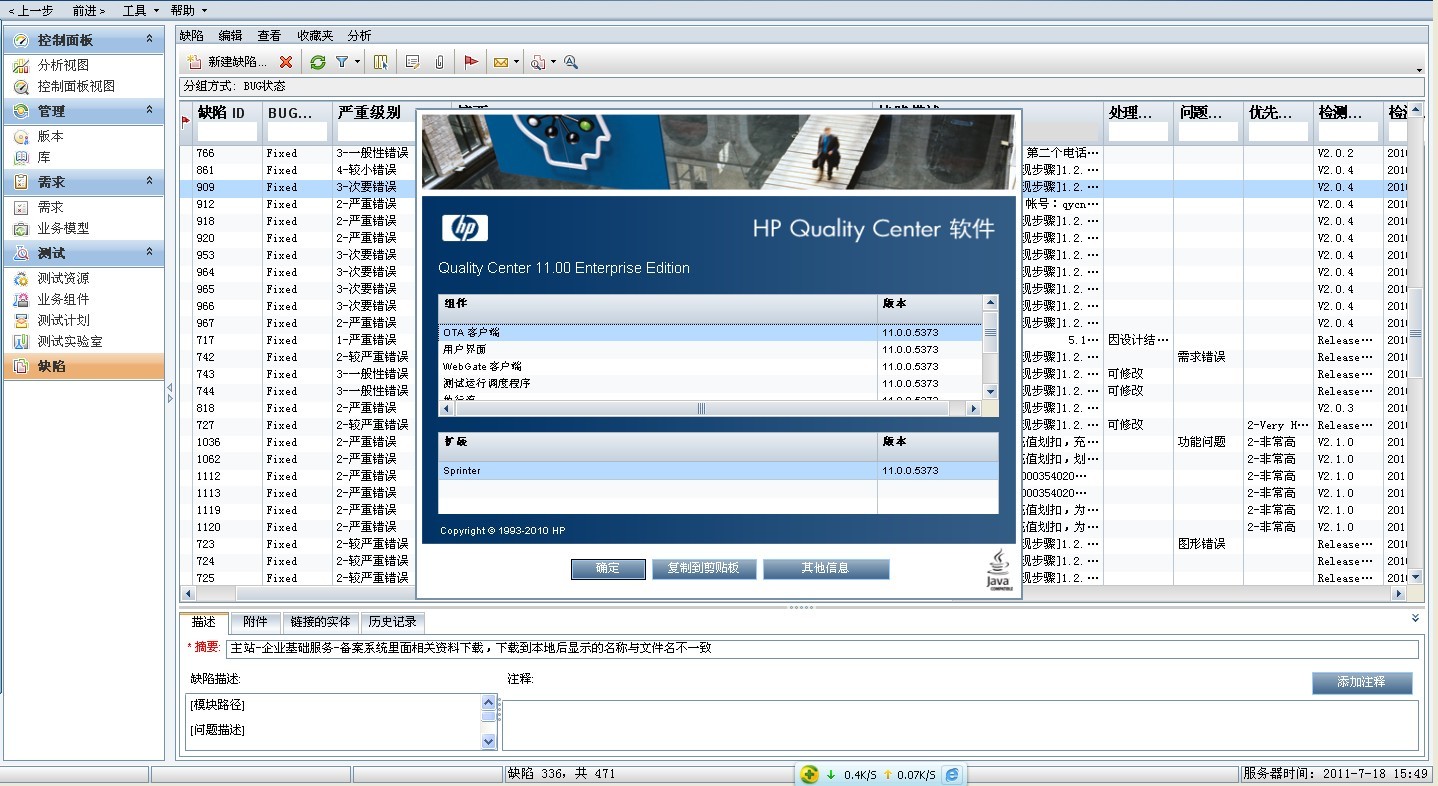1438x786 pixels.
Task: Select the Sprinter row in extensions list
Action: pos(718,470)
